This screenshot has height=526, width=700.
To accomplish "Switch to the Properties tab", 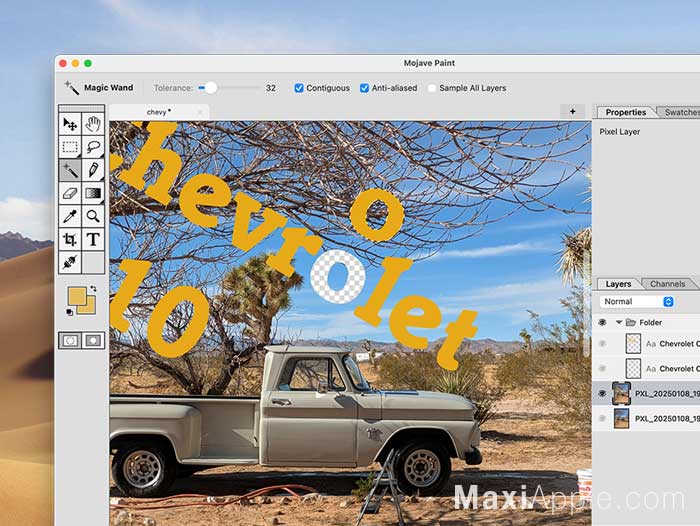I will click(625, 112).
